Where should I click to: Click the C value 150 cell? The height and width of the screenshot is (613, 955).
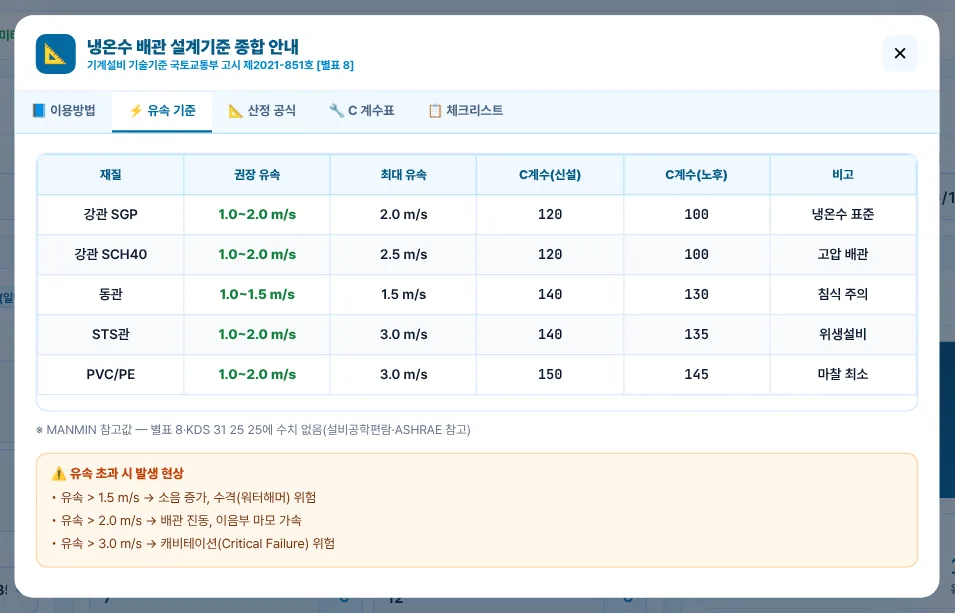pos(550,374)
